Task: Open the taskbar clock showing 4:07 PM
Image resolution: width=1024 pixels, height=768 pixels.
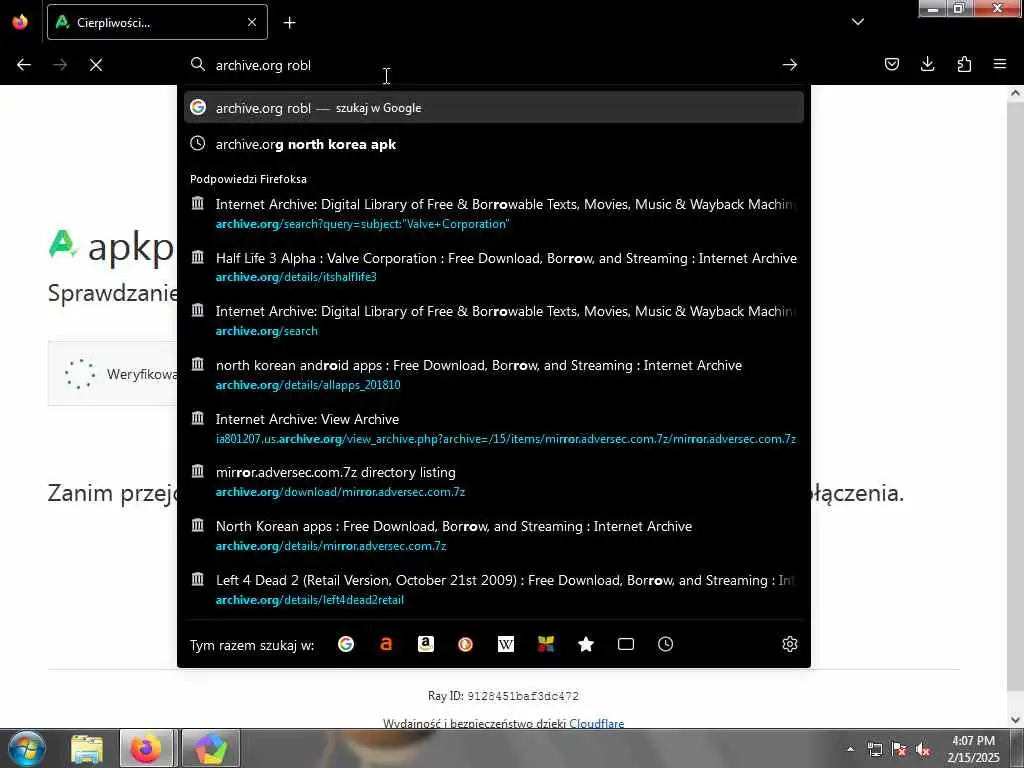Action: (x=973, y=749)
